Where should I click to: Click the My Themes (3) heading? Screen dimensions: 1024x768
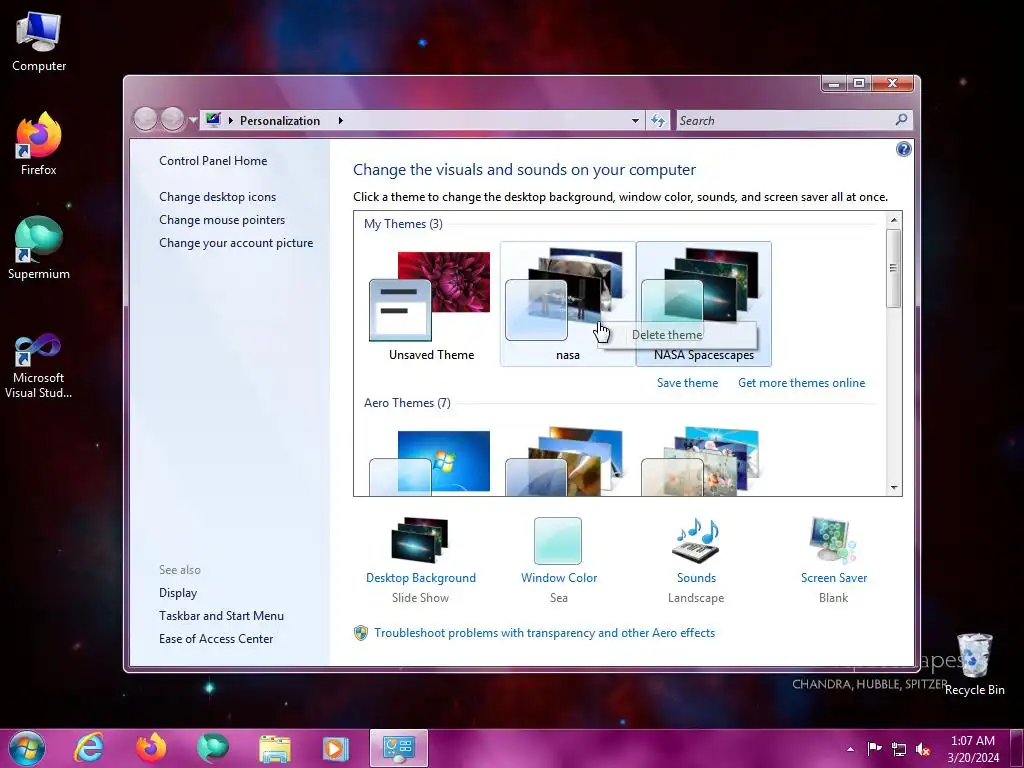403,224
